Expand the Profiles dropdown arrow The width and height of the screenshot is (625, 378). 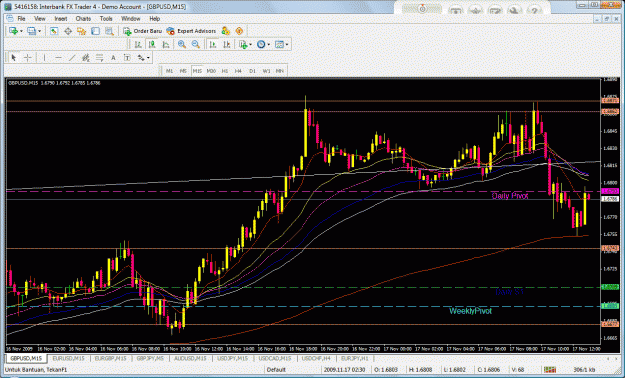tap(39, 31)
